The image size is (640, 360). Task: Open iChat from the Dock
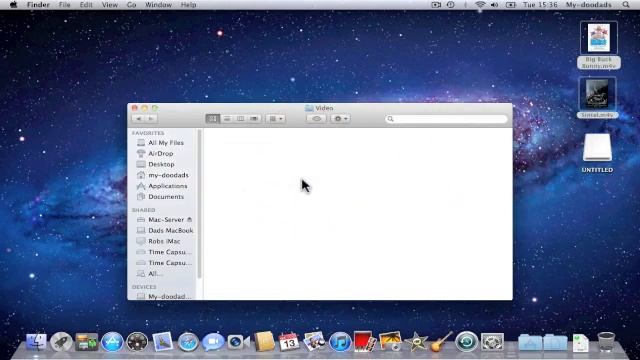213,342
